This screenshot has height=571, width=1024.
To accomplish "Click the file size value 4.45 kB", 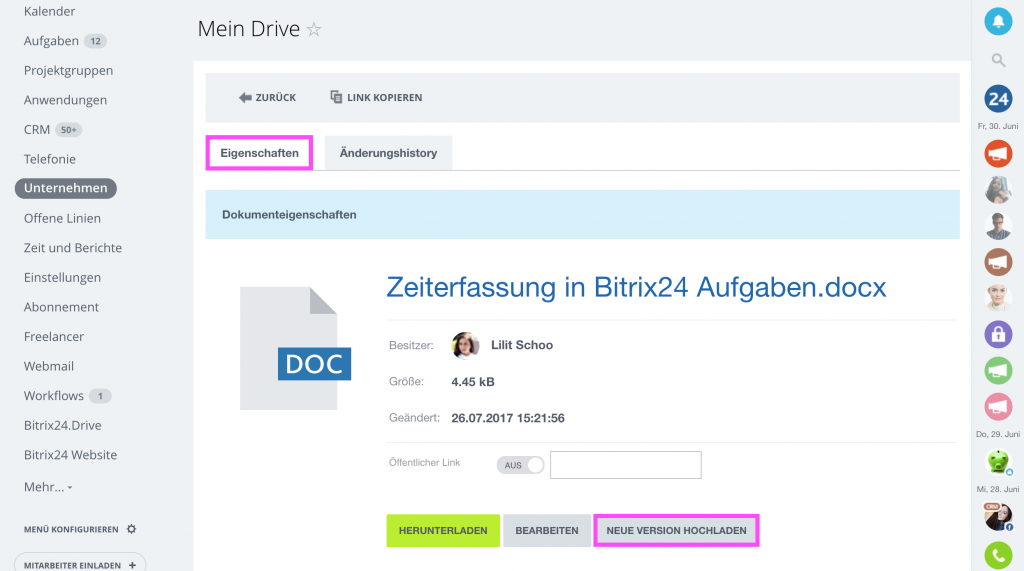I will pos(473,382).
